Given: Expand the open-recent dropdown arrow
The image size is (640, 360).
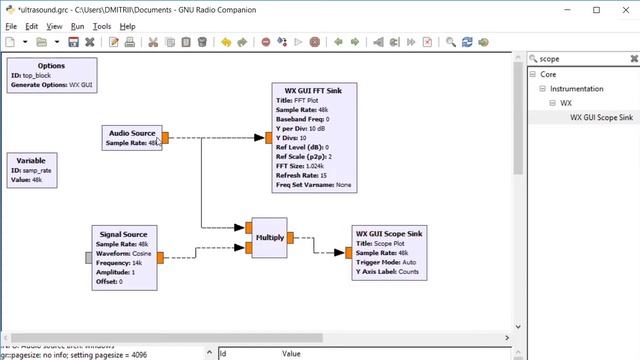Looking at the screenshot, I should [57, 42].
